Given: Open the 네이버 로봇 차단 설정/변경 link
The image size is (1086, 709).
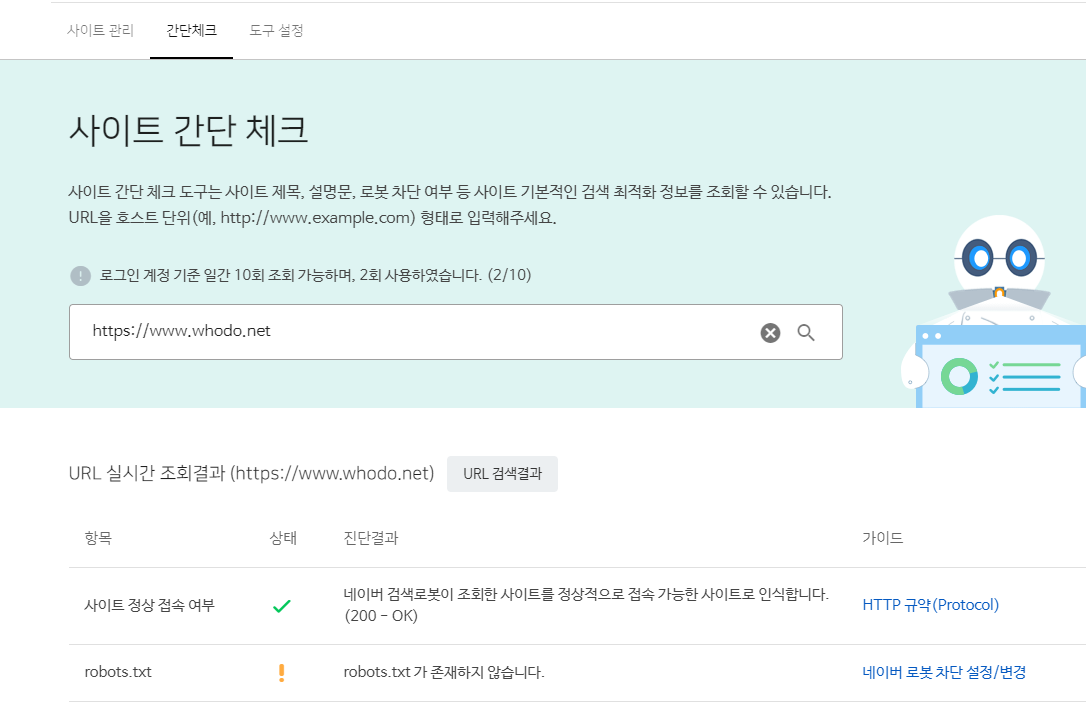Looking at the screenshot, I should pyautogui.click(x=944, y=672).
